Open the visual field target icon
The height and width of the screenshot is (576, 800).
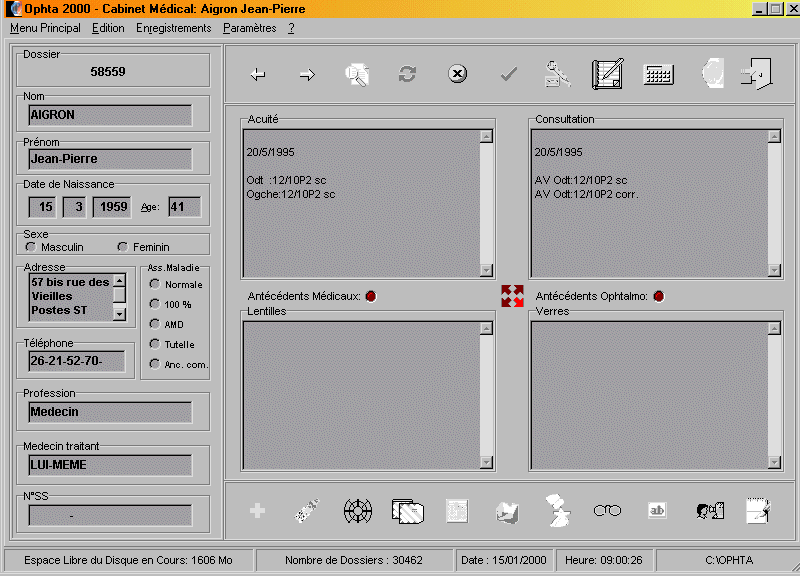point(358,511)
